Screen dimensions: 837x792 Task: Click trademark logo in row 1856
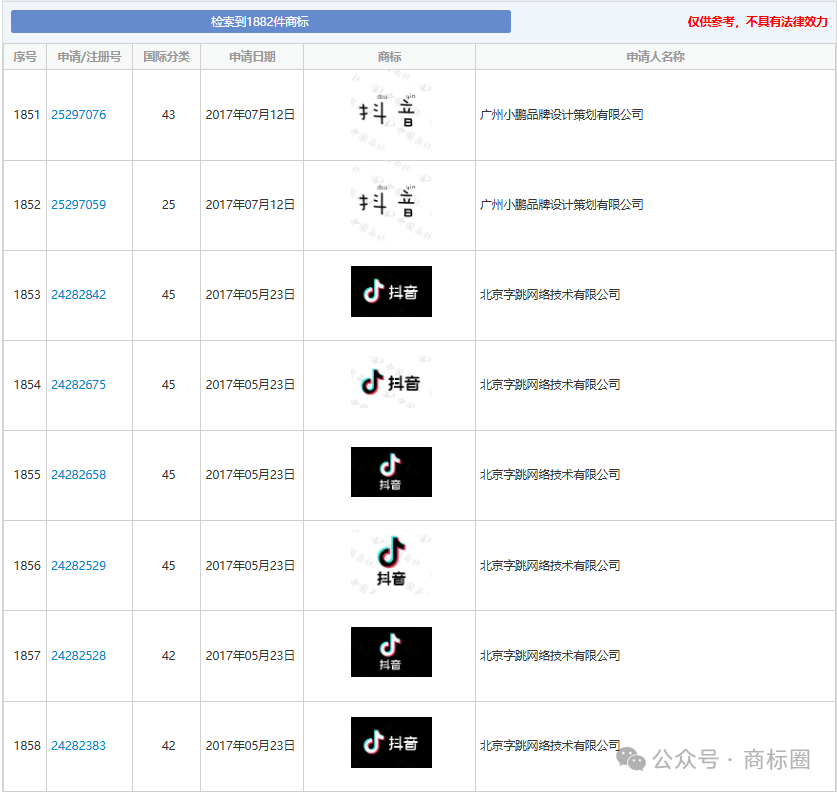coord(391,562)
